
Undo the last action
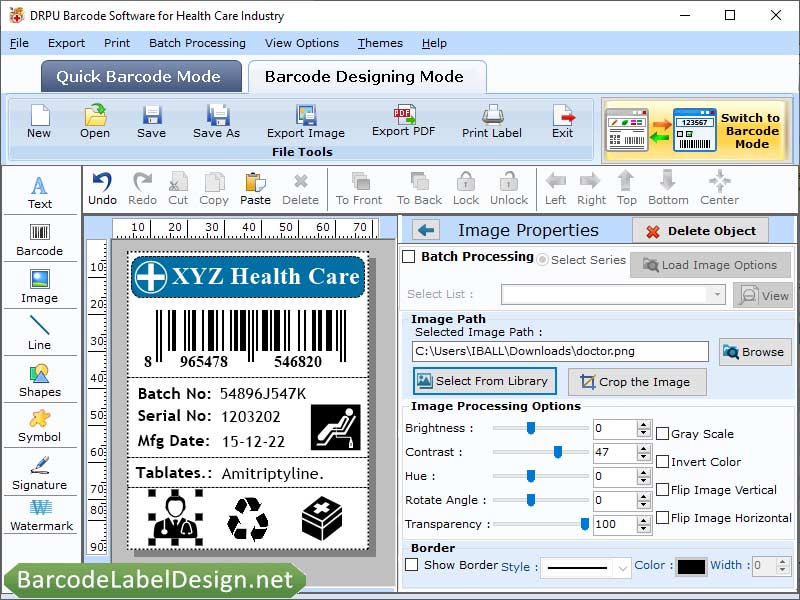(x=103, y=189)
